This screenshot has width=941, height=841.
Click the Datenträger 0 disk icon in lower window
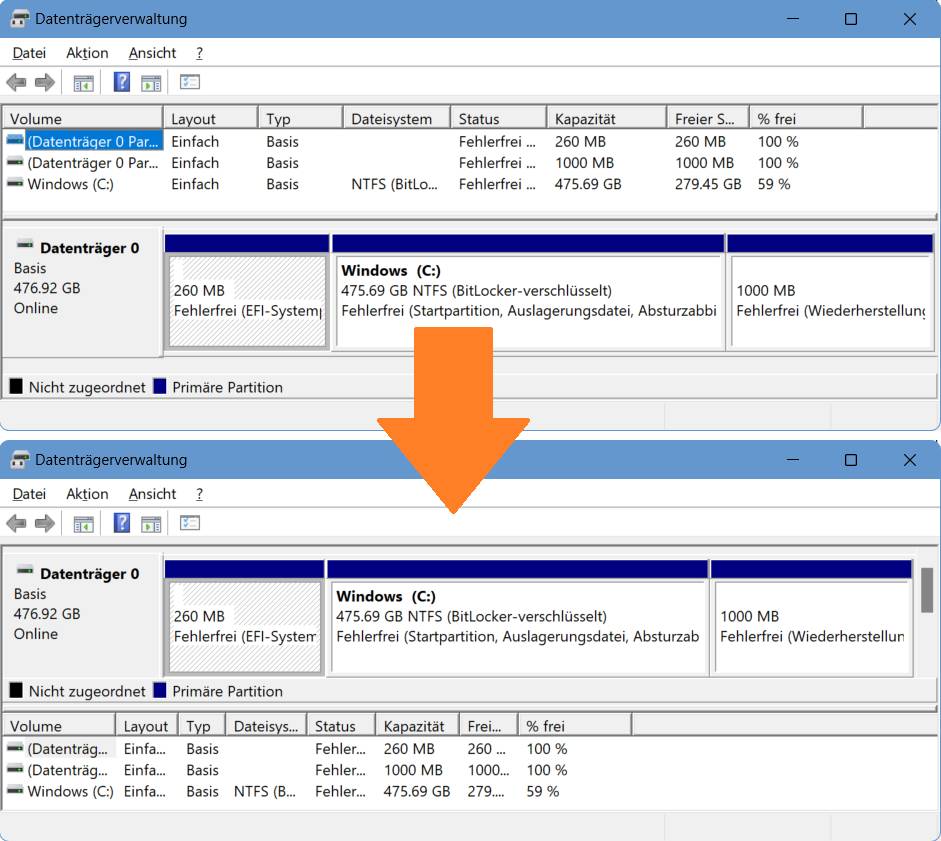tap(27, 573)
